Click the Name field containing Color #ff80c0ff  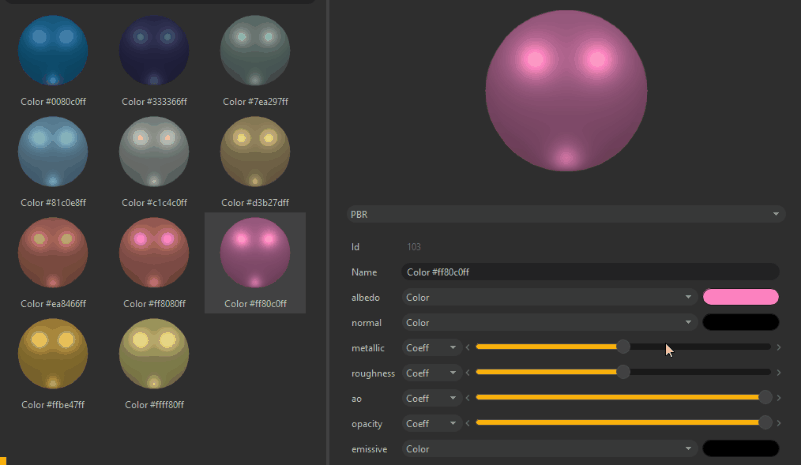[590, 272]
